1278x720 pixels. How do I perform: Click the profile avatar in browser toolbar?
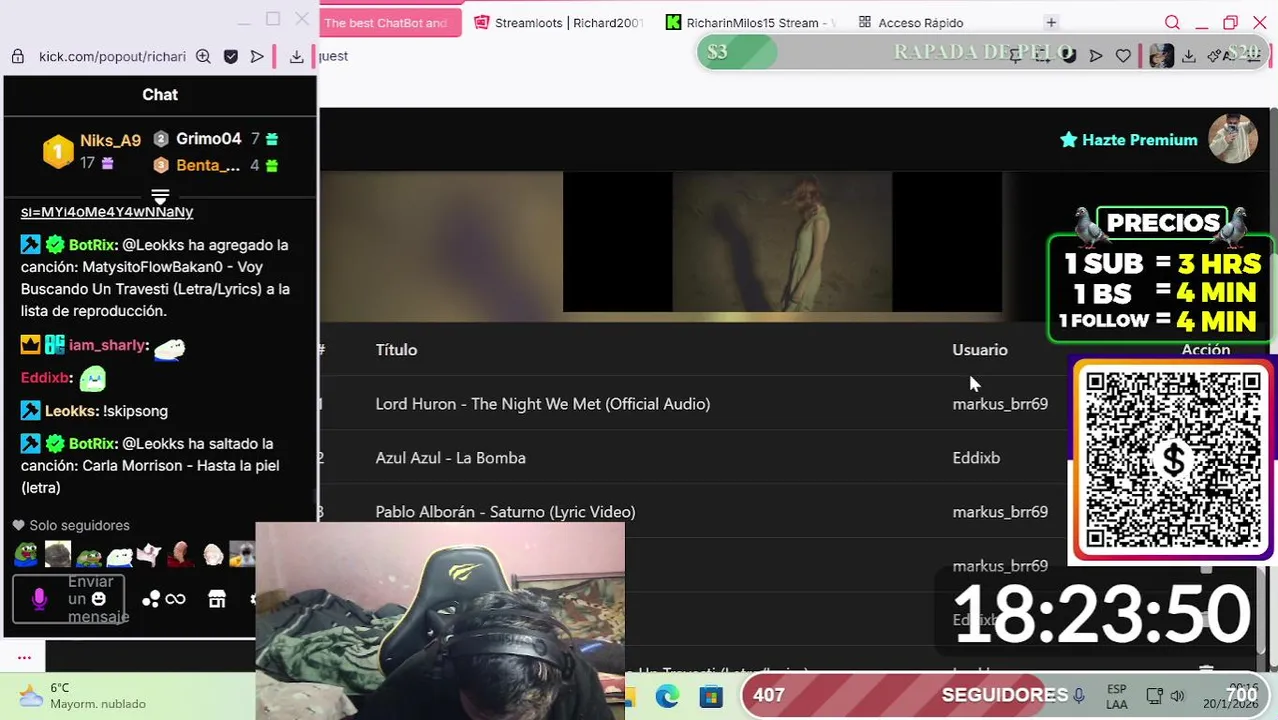pyautogui.click(x=1161, y=56)
